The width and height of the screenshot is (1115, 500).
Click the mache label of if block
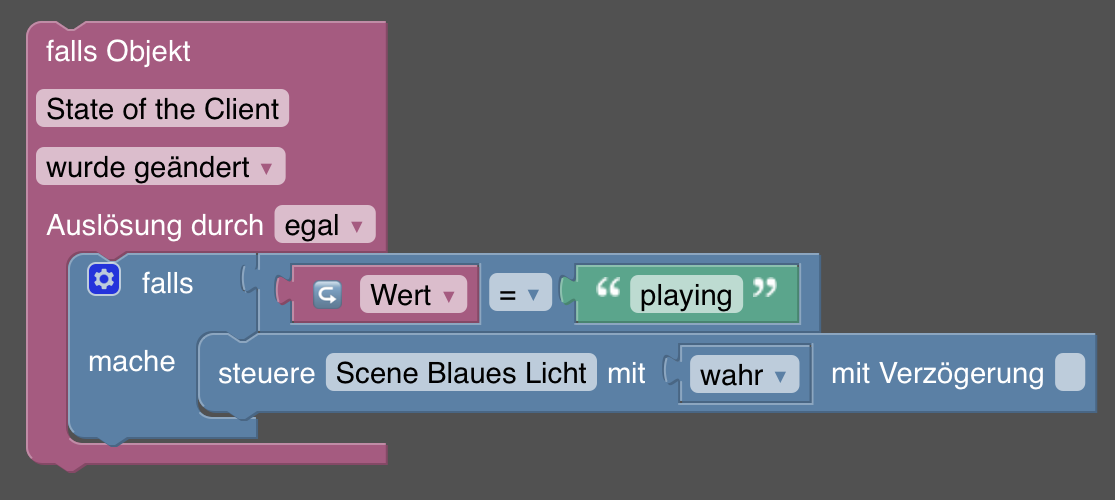[x=132, y=361]
